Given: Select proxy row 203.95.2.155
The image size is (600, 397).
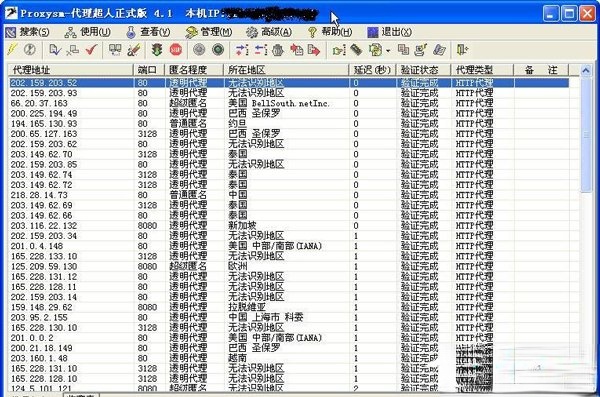Looking at the screenshot, I should (x=289, y=317).
